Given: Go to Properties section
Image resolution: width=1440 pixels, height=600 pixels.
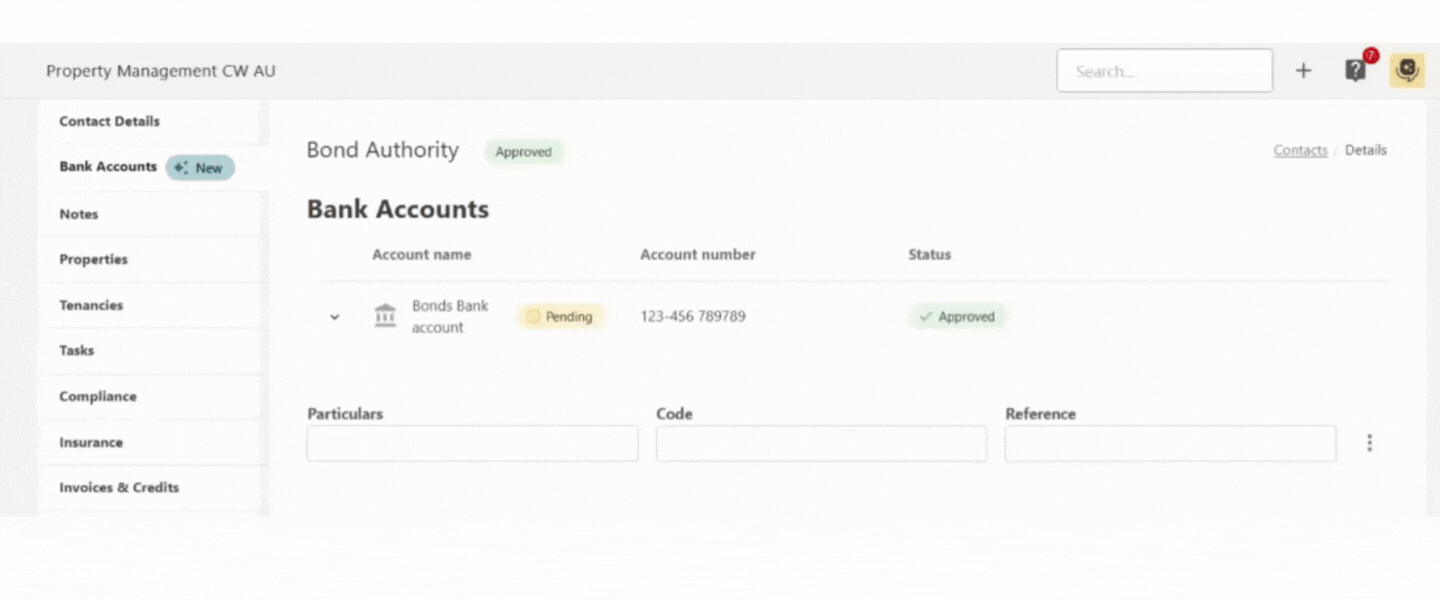Looking at the screenshot, I should pyautogui.click(x=94, y=259).
